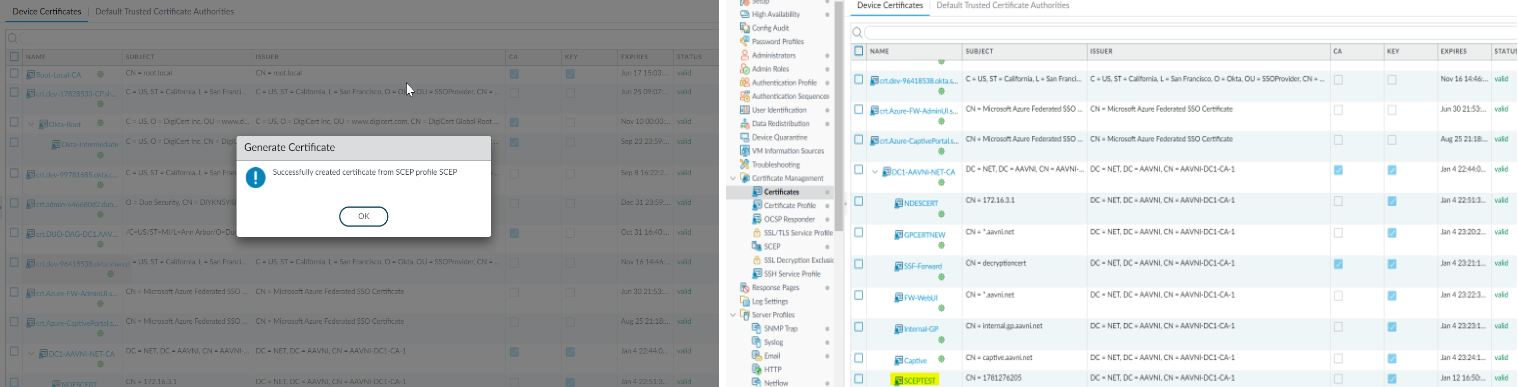
Task: Open the Syslog server profile icon
Action: 757,341
